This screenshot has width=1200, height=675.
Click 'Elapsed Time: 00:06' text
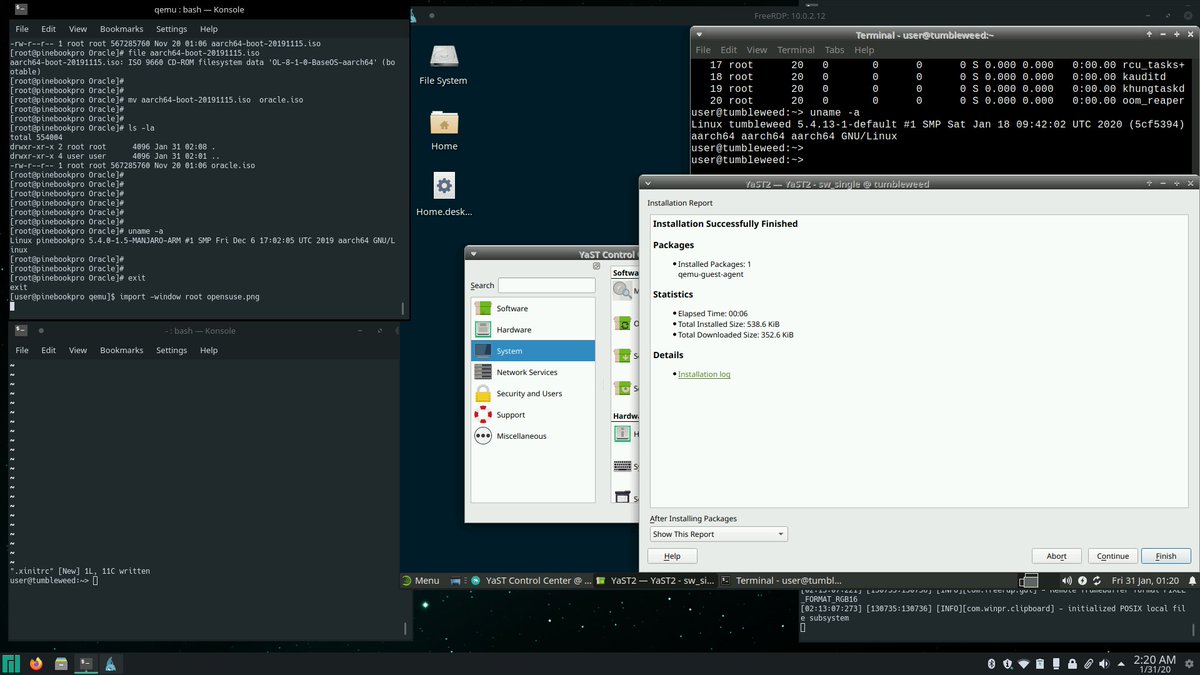click(x=714, y=313)
